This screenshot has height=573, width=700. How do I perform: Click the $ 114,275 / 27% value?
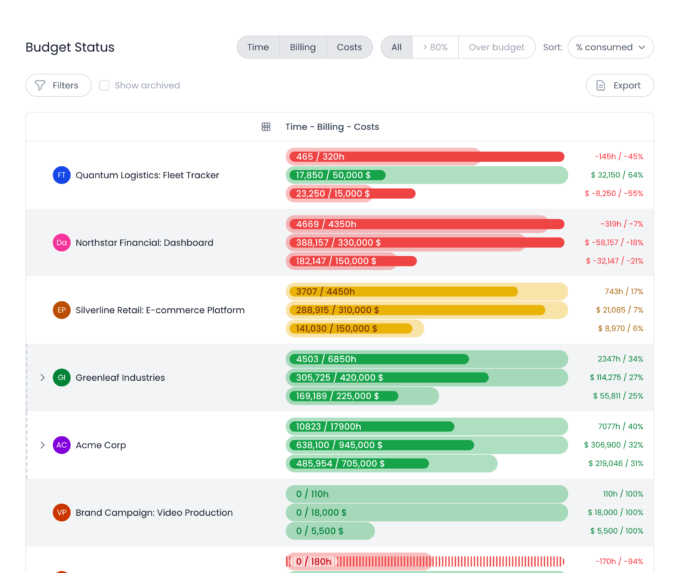[x=617, y=378]
